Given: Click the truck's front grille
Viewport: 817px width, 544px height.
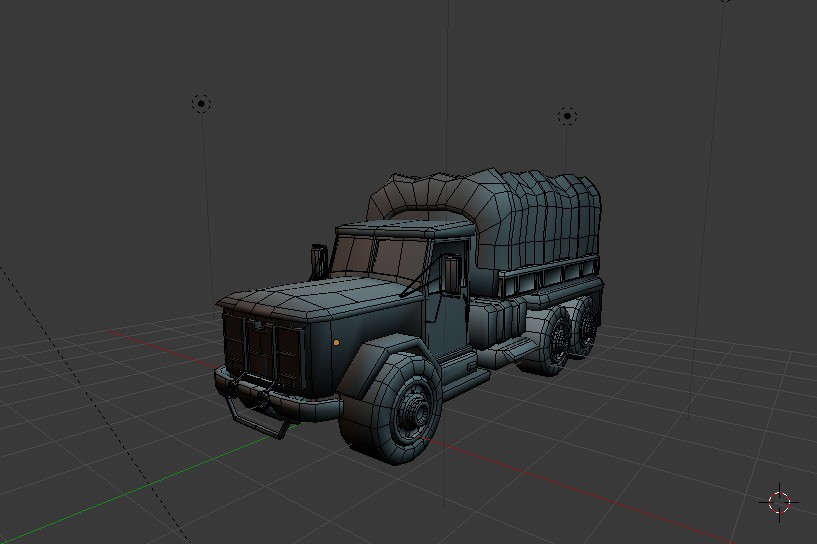Looking at the screenshot, I should [263, 351].
